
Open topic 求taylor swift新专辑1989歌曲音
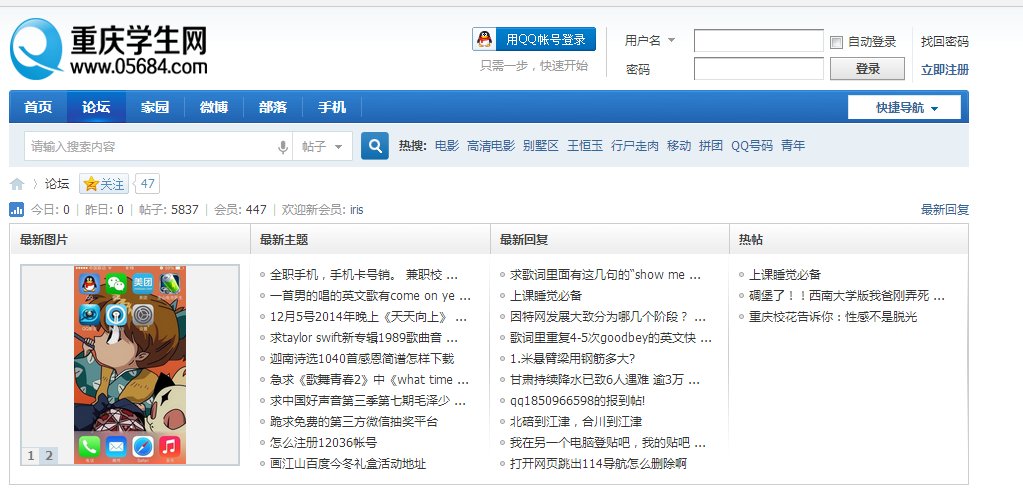coord(363,338)
